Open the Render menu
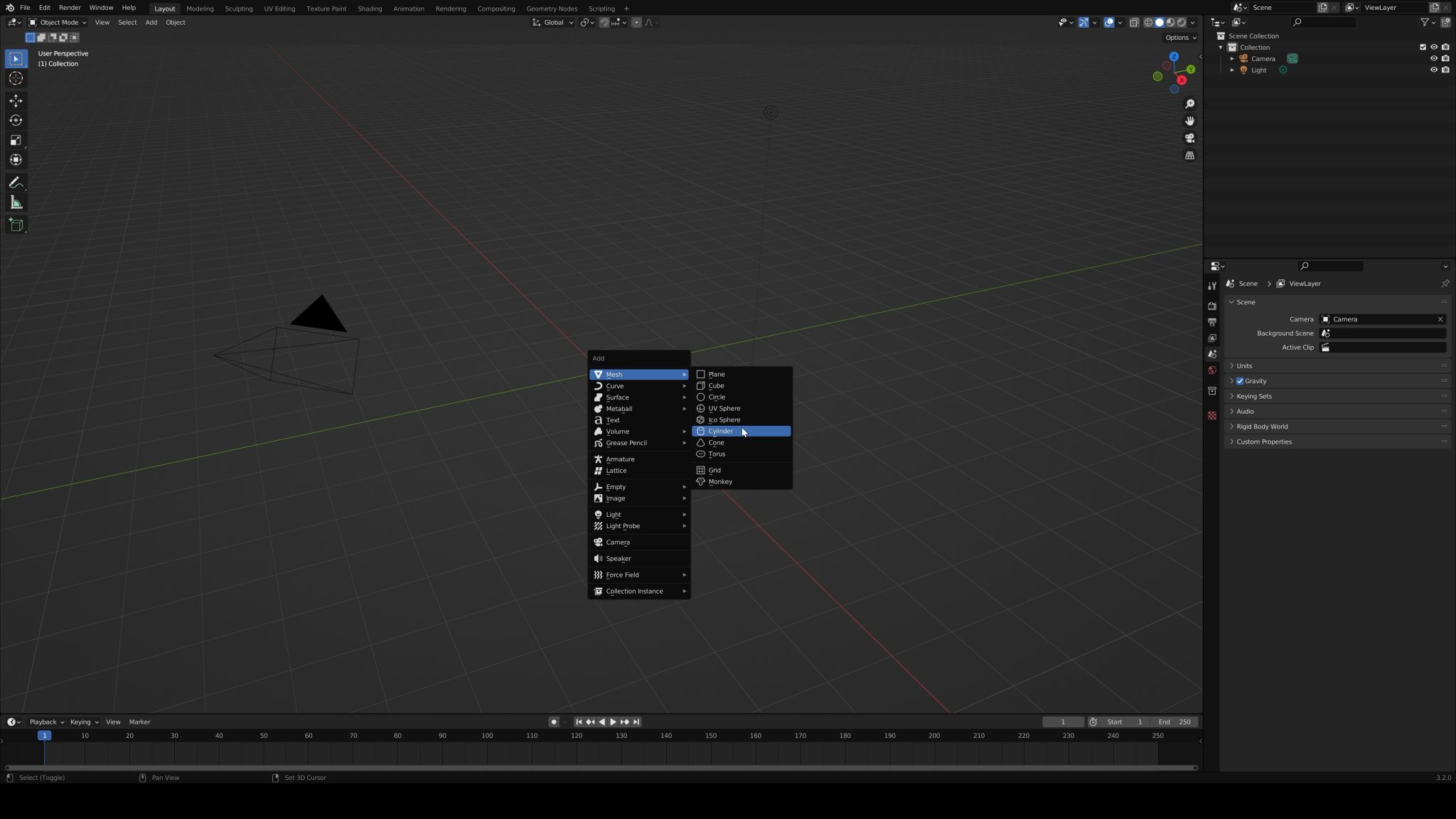 (x=69, y=8)
